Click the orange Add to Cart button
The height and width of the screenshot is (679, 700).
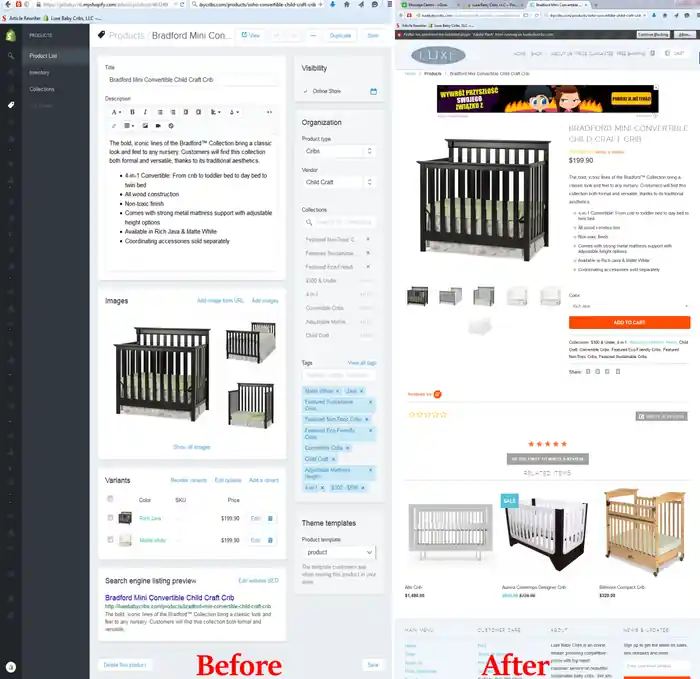pos(629,322)
